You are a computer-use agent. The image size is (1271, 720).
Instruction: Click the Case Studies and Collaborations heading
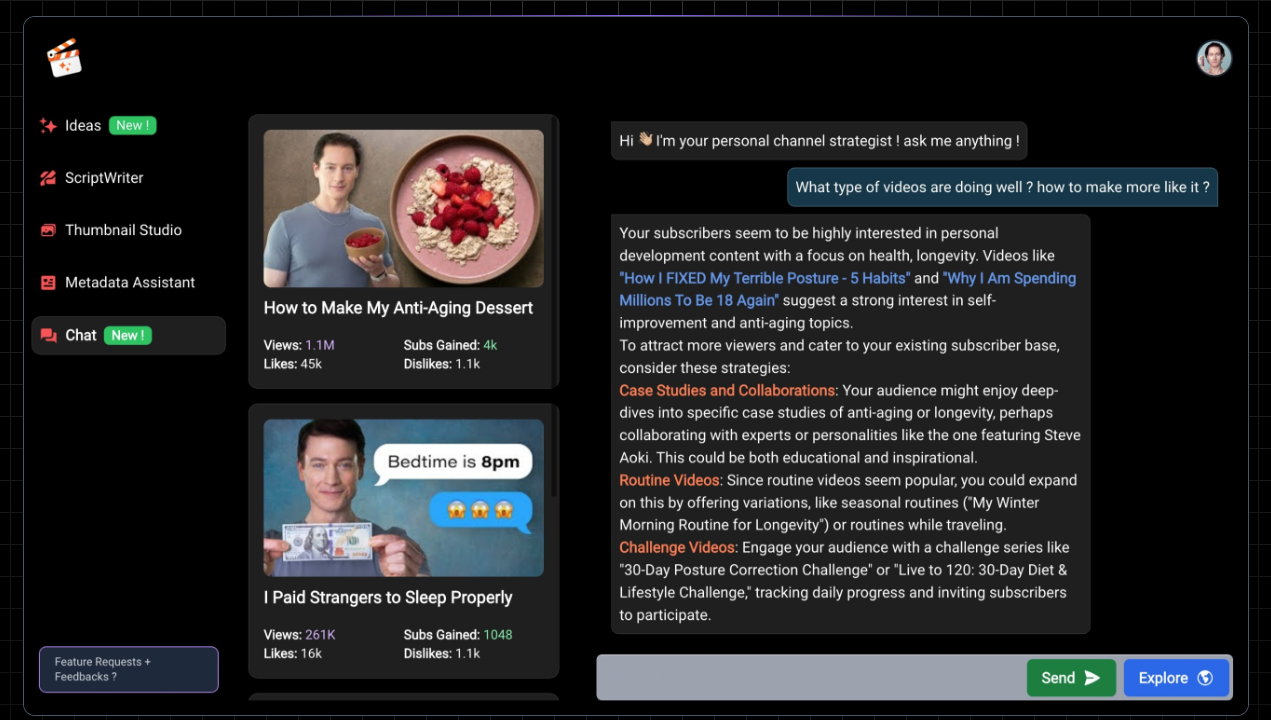pos(727,390)
